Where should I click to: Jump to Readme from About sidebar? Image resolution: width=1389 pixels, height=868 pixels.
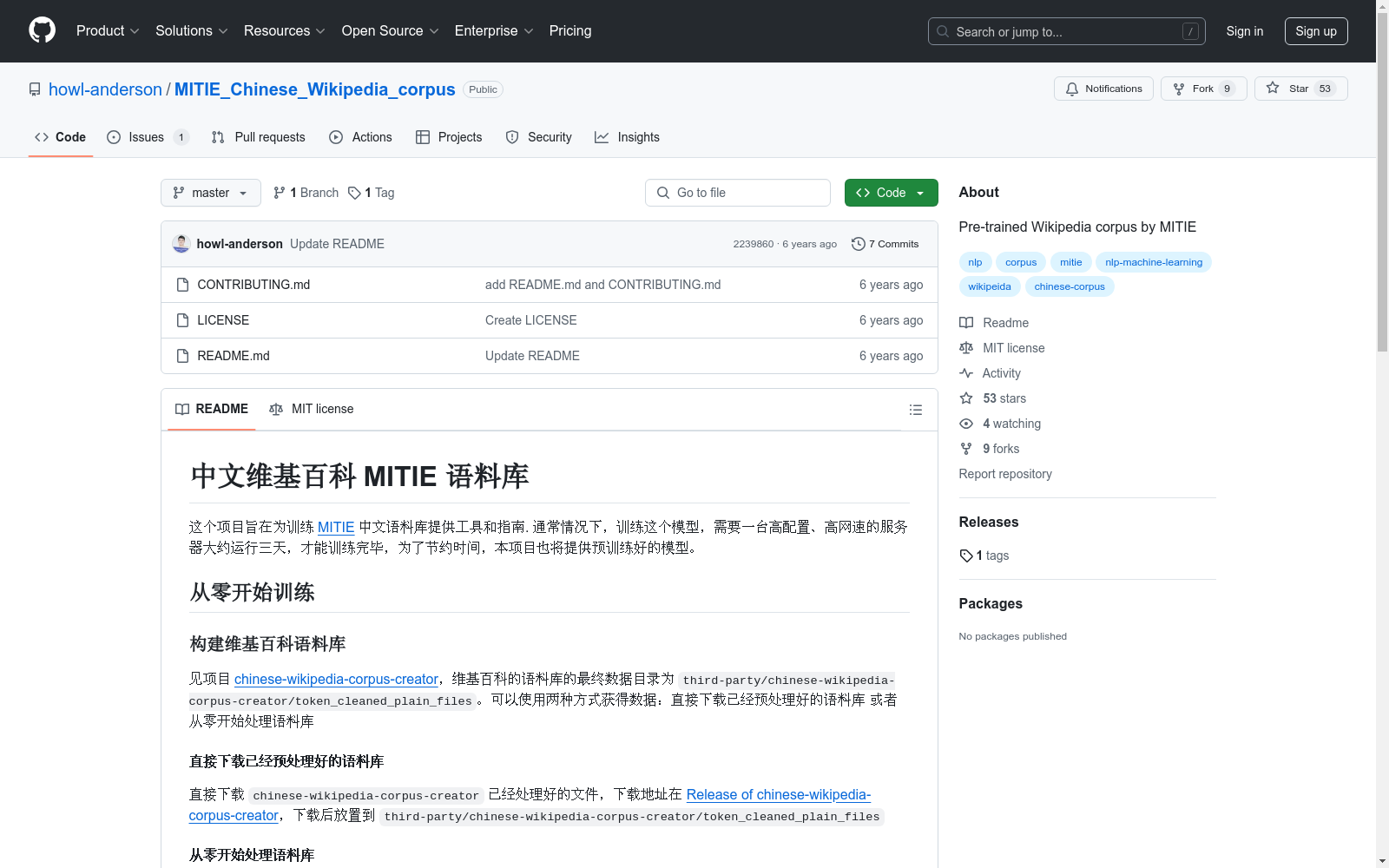[x=994, y=323]
